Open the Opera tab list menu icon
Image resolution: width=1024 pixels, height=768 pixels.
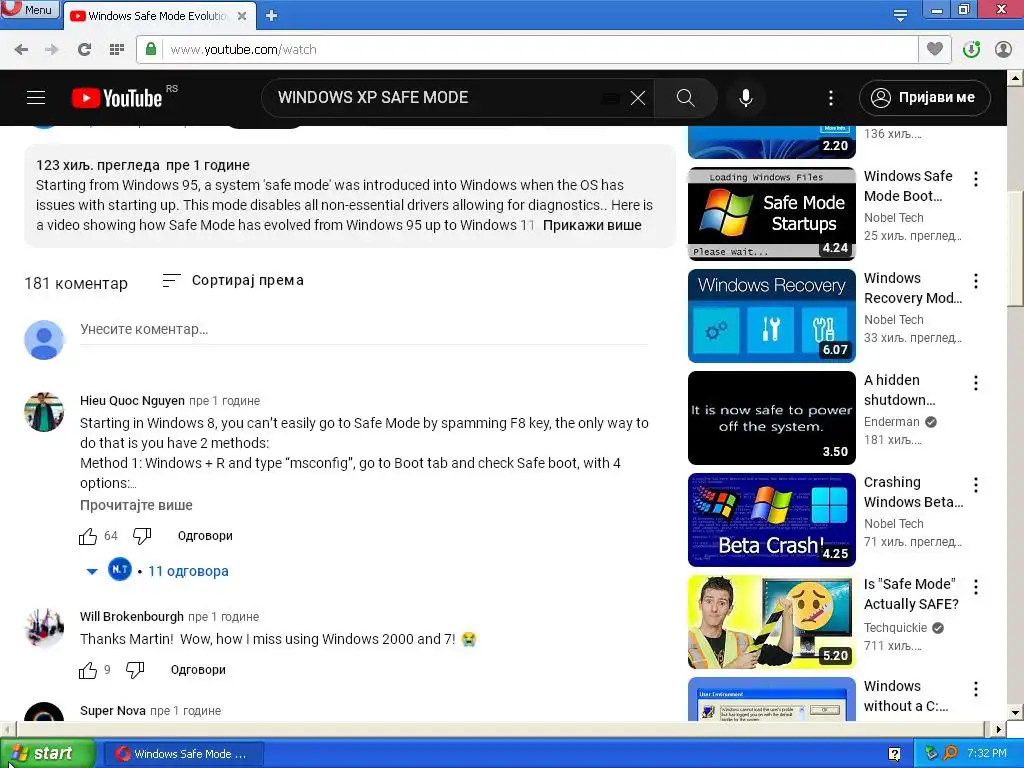[x=901, y=15]
